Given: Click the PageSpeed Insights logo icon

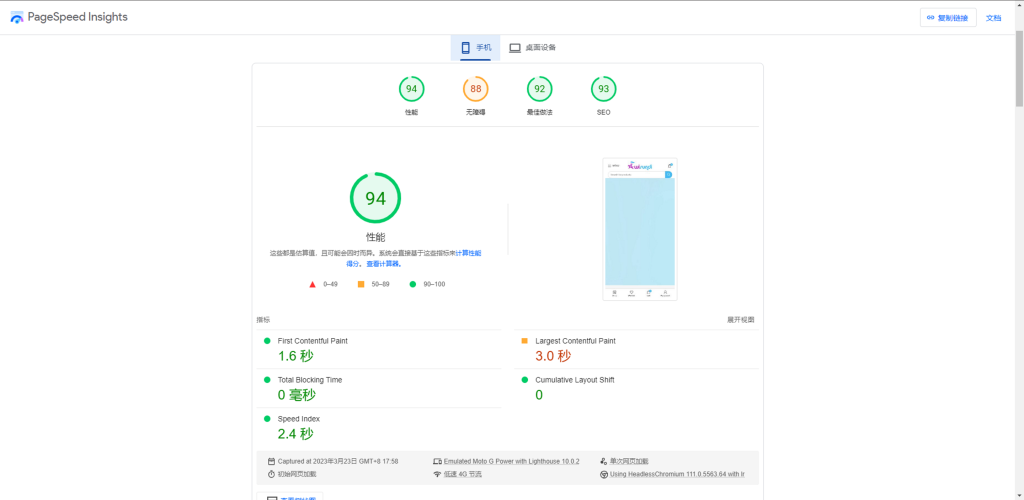Looking at the screenshot, I should click(16, 18).
